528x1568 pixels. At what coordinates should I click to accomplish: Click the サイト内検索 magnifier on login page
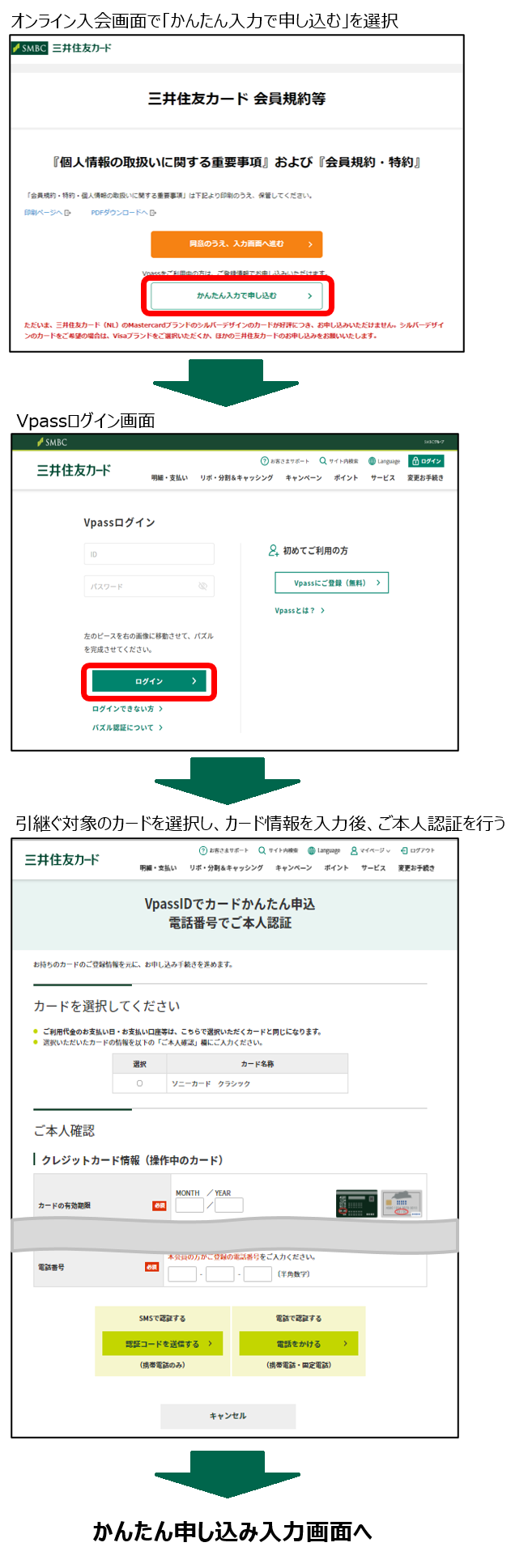click(x=323, y=461)
